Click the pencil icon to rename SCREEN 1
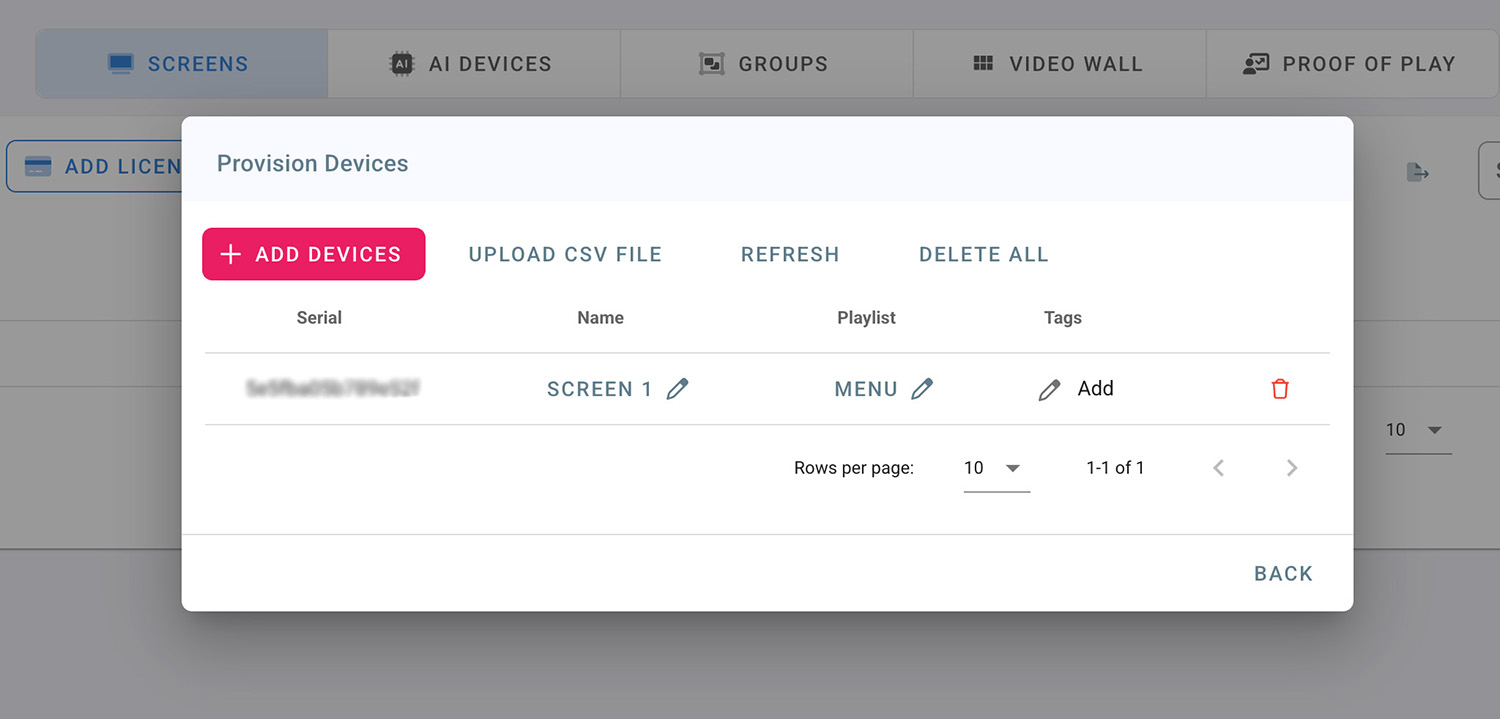 click(678, 389)
